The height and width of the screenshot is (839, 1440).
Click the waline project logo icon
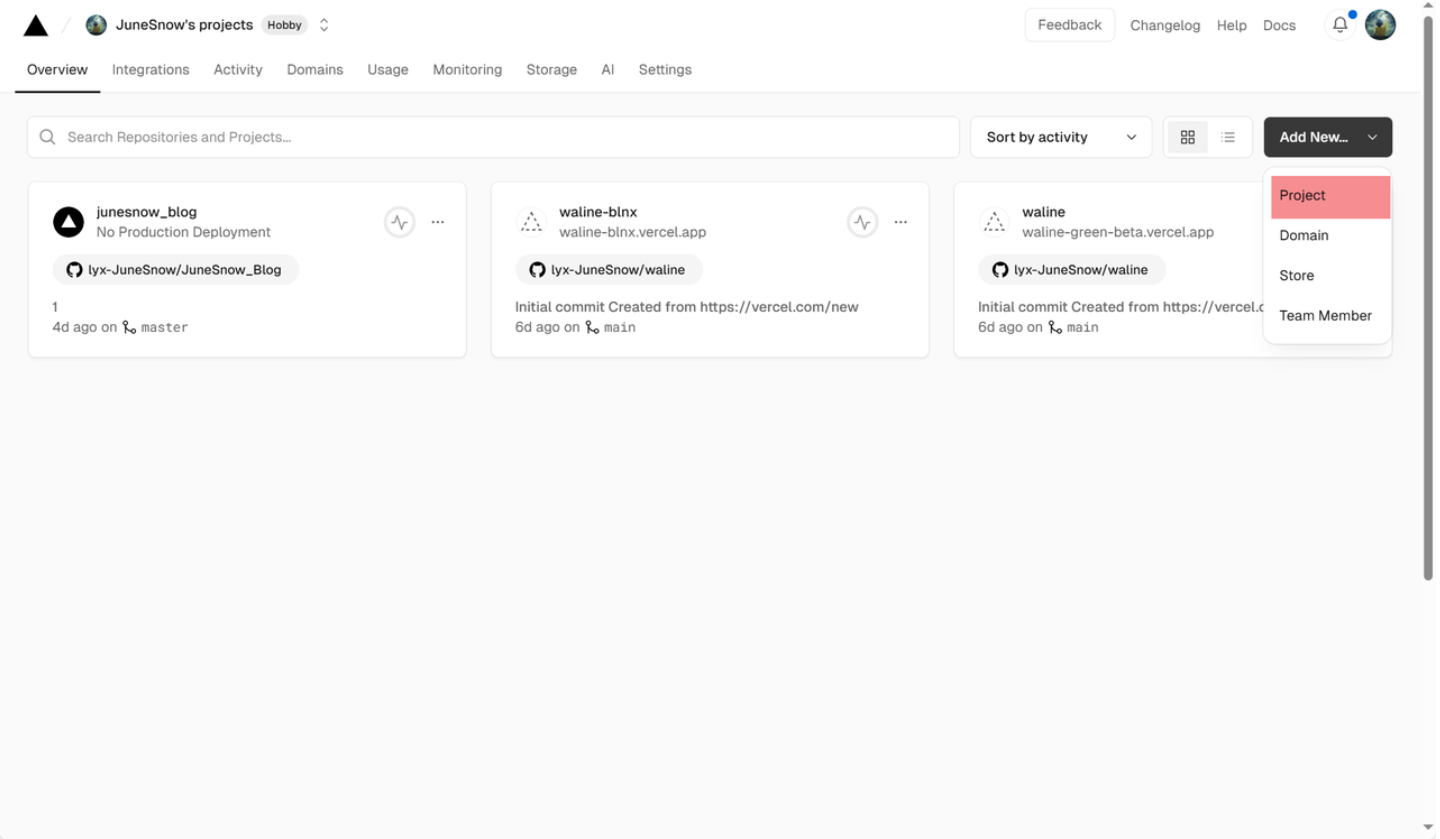(x=994, y=222)
